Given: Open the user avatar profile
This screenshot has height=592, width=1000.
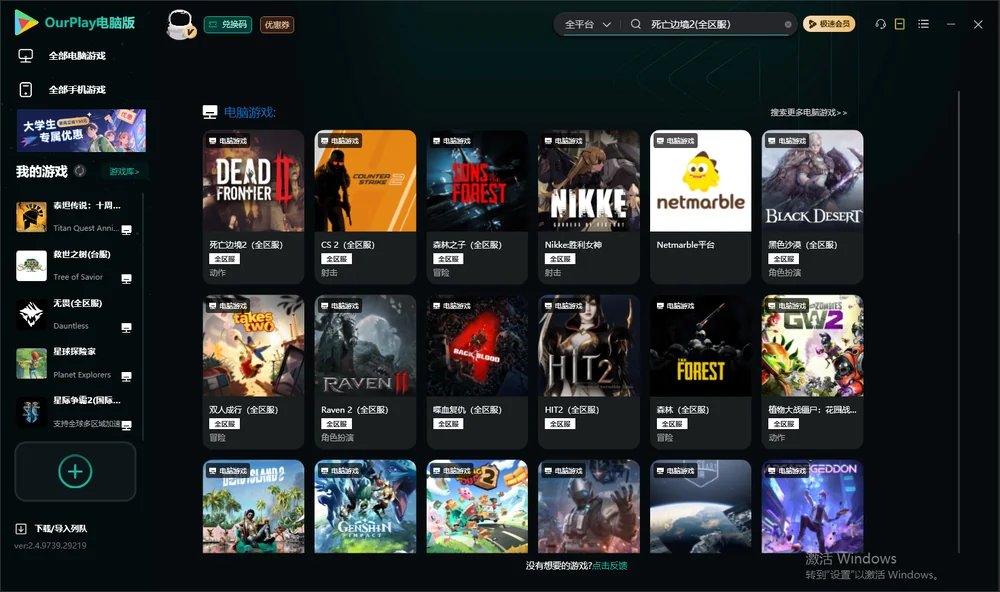Looking at the screenshot, I should coord(180,24).
